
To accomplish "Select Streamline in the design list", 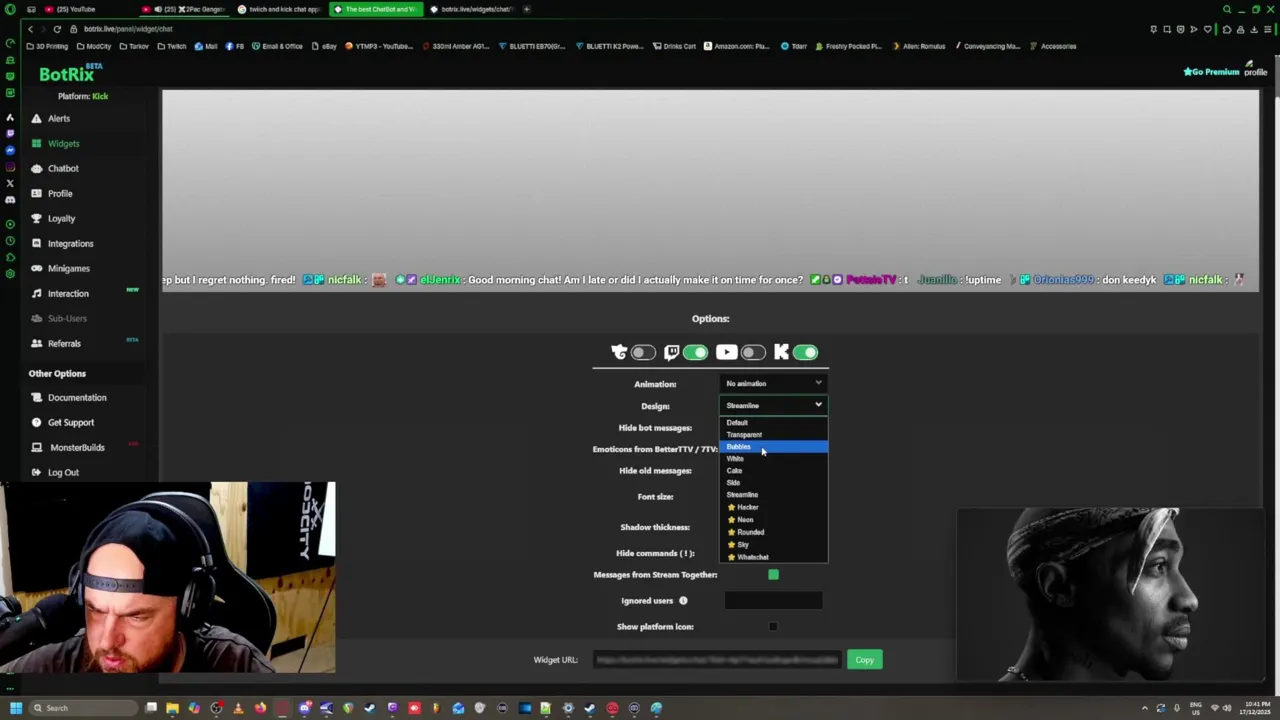I will (x=773, y=495).
